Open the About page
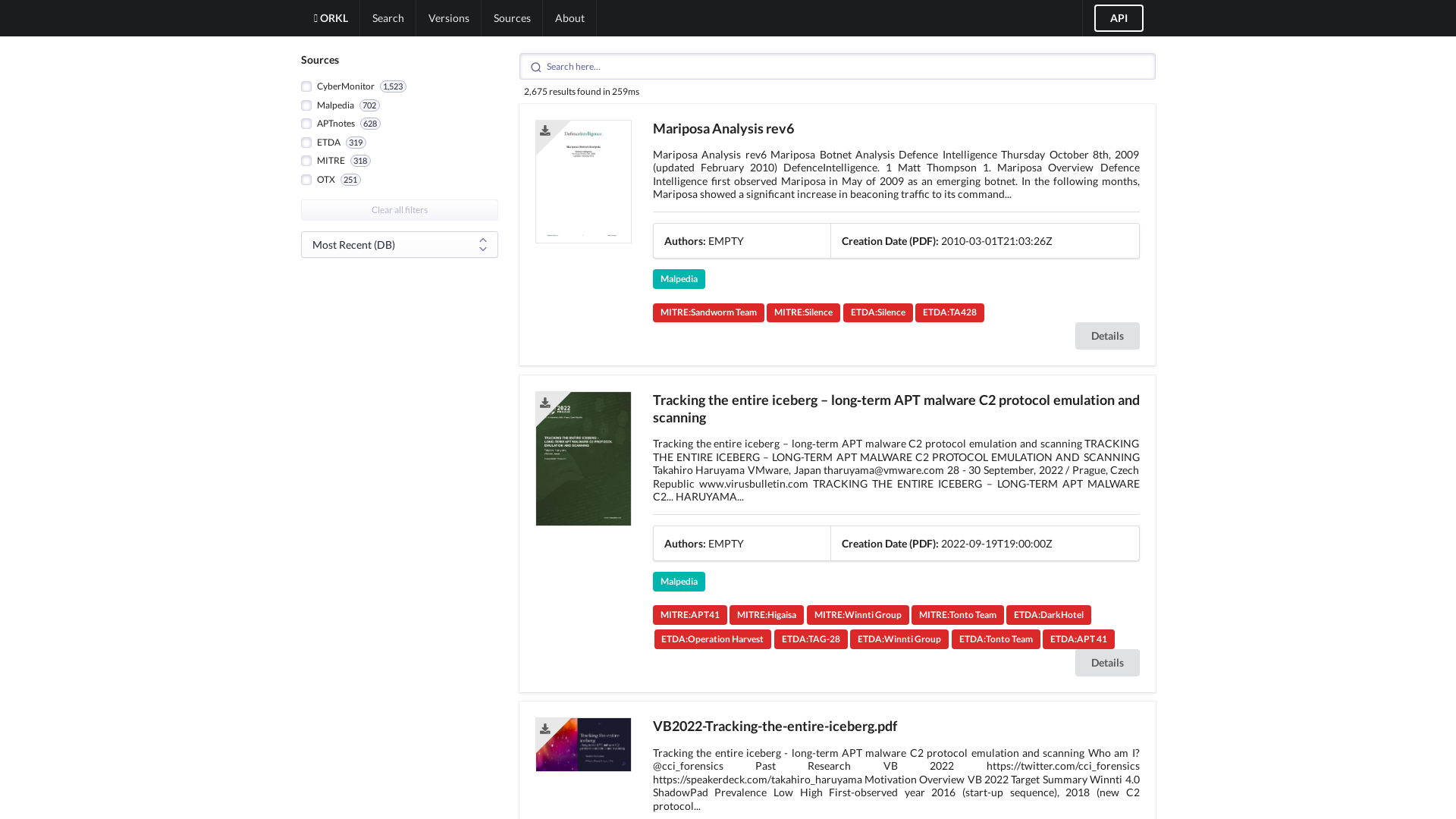The width and height of the screenshot is (1456, 819). point(570,18)
